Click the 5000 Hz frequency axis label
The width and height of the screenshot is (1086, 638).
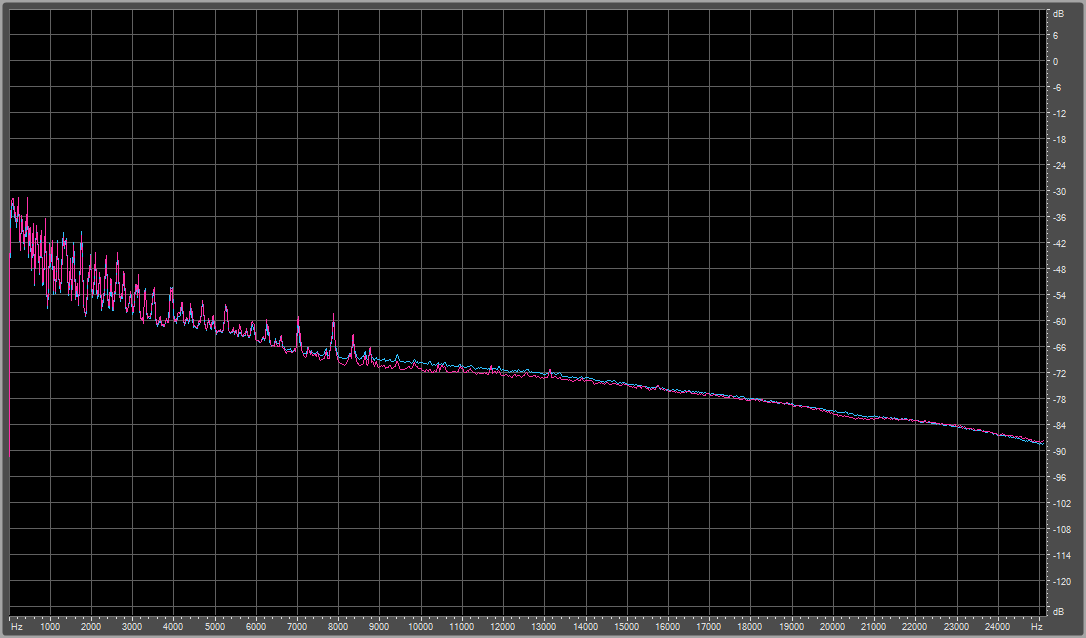pyautogui.click(x=215, y=626)
